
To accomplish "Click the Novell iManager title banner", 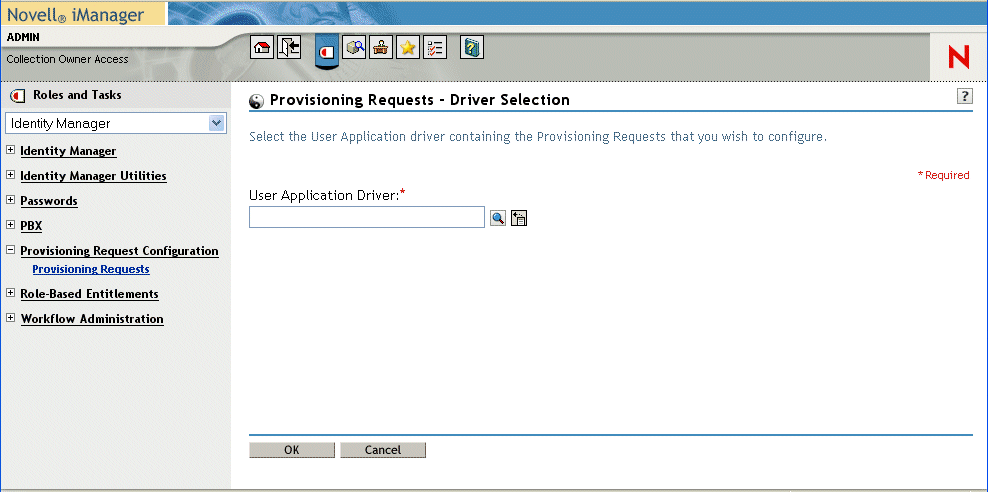I will click(83, 13).
